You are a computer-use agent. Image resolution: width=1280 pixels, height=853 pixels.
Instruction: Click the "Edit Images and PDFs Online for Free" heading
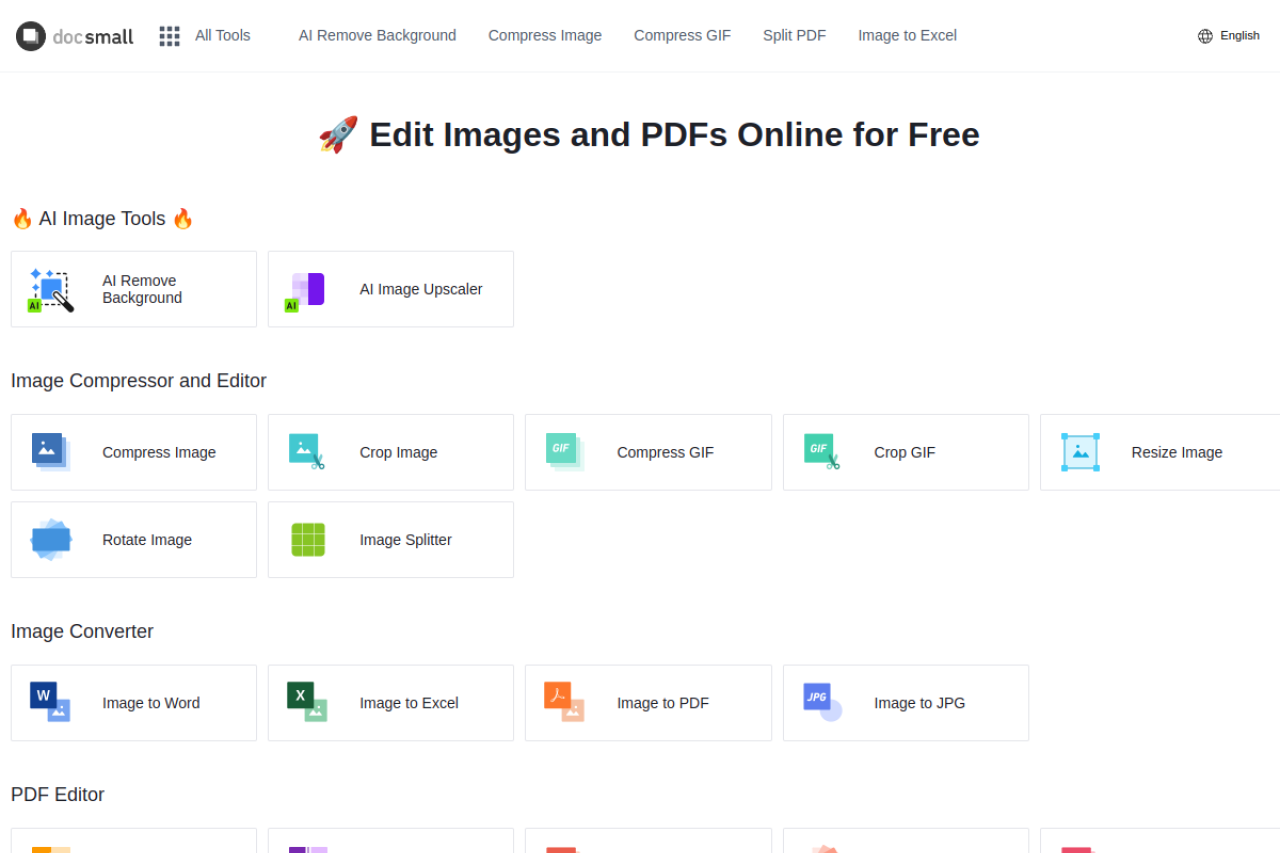pos(649,134)
